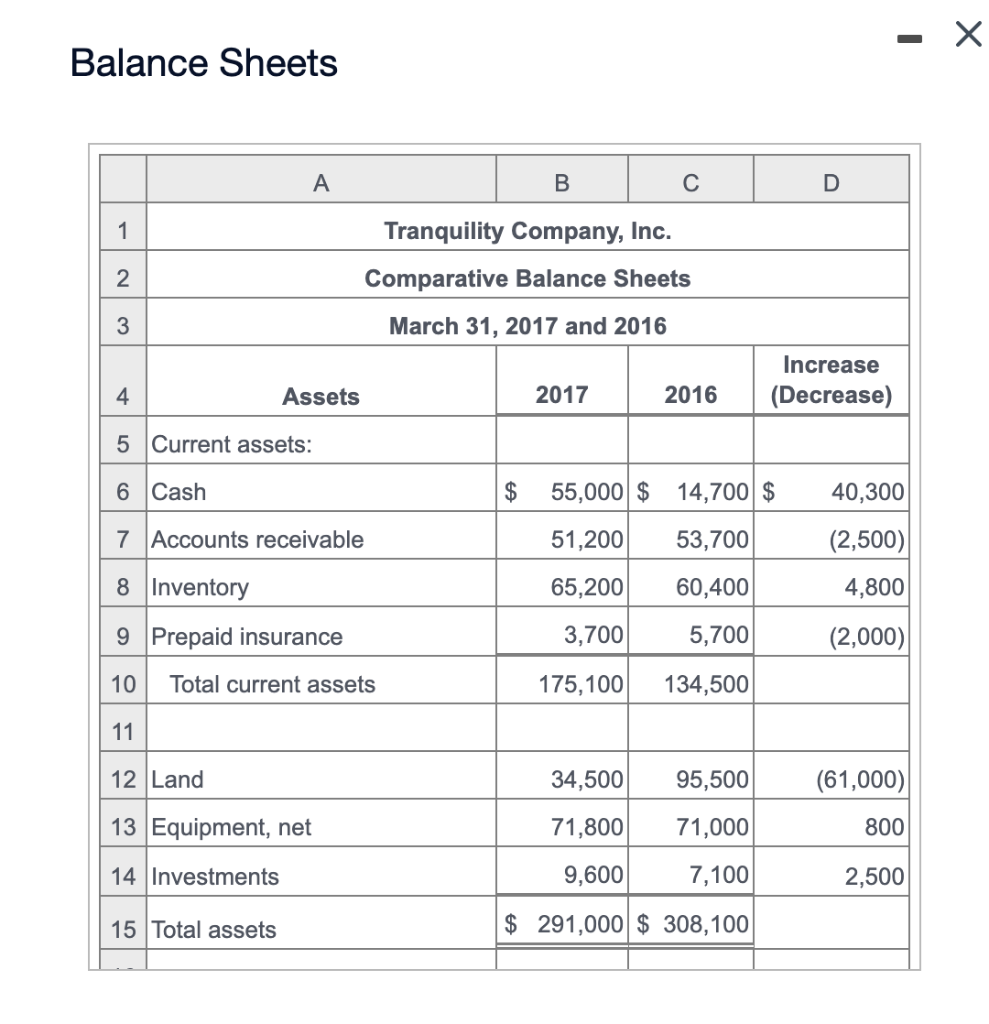This screenshot has width=989, height=1024.
Task: Select row number 15
Action: (x=122, y=930)
